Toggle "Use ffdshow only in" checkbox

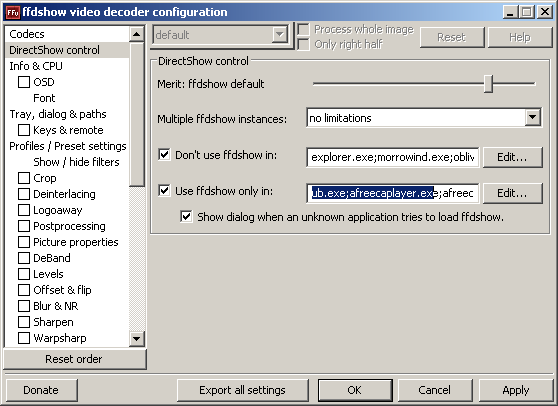coord(164,191)
